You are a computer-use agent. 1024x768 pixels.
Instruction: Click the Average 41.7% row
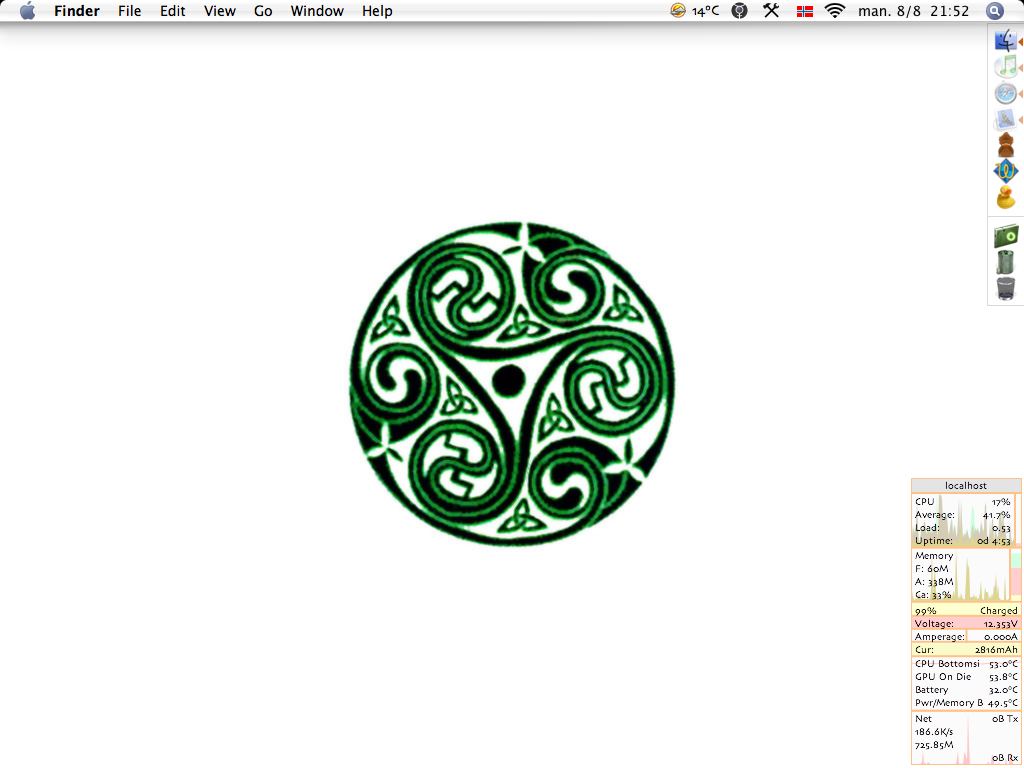point(963,515)
